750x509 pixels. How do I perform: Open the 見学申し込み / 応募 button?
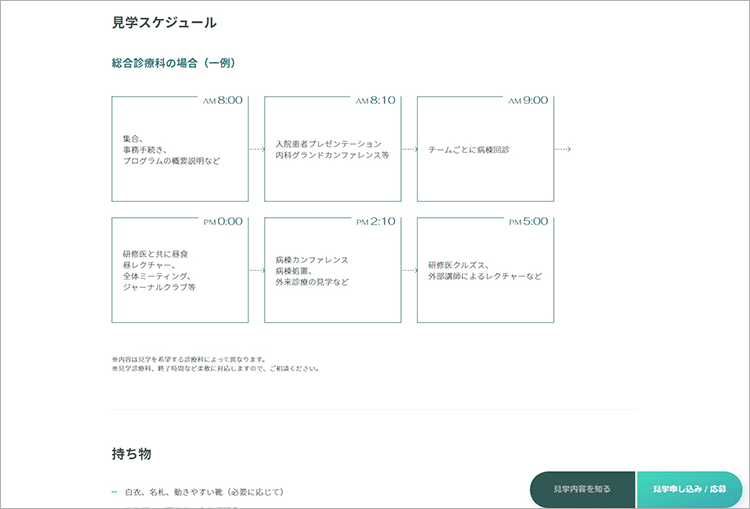coord(689,489)
